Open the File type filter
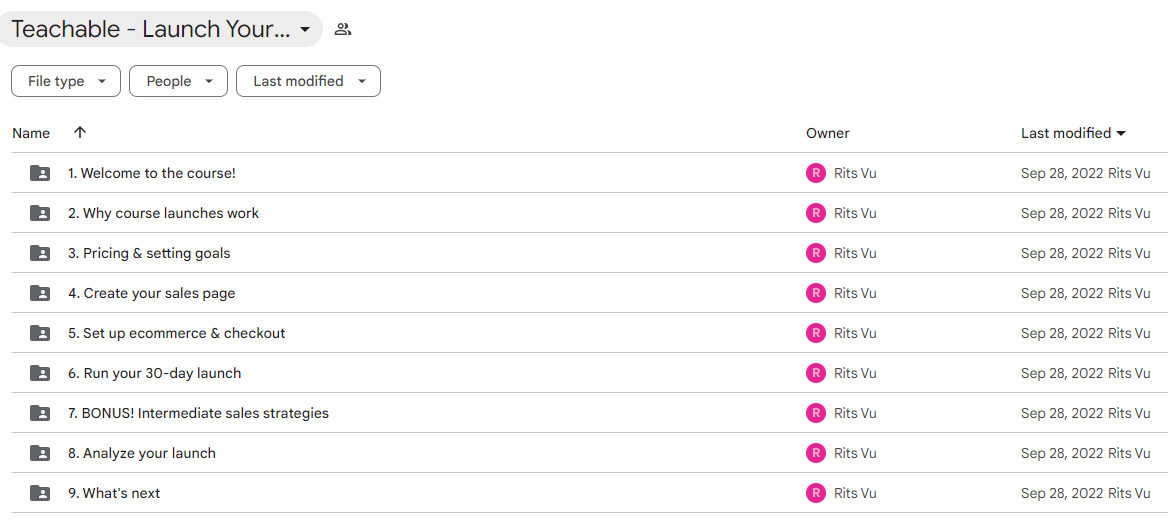 (66, 81)
